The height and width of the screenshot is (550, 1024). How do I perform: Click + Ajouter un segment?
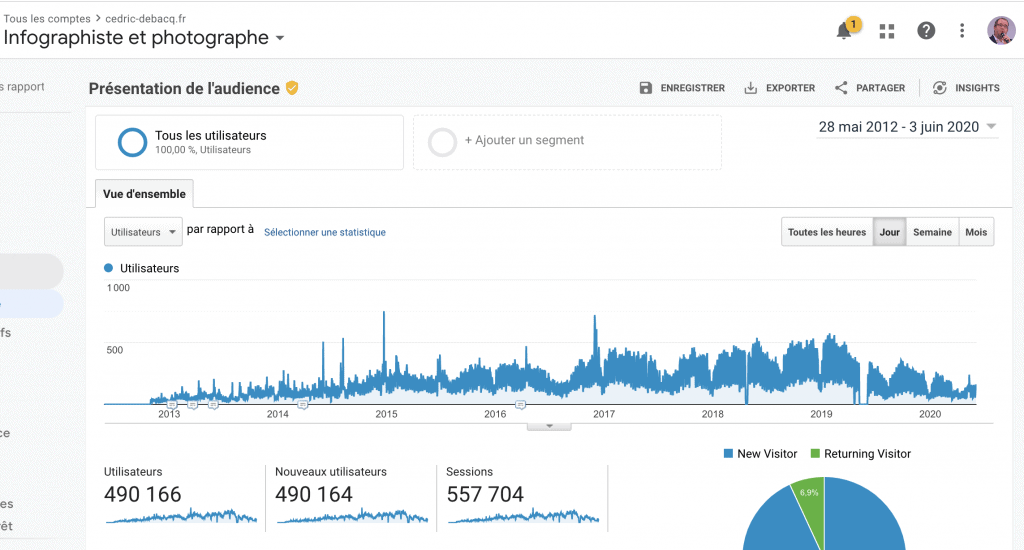coord(524,140)
